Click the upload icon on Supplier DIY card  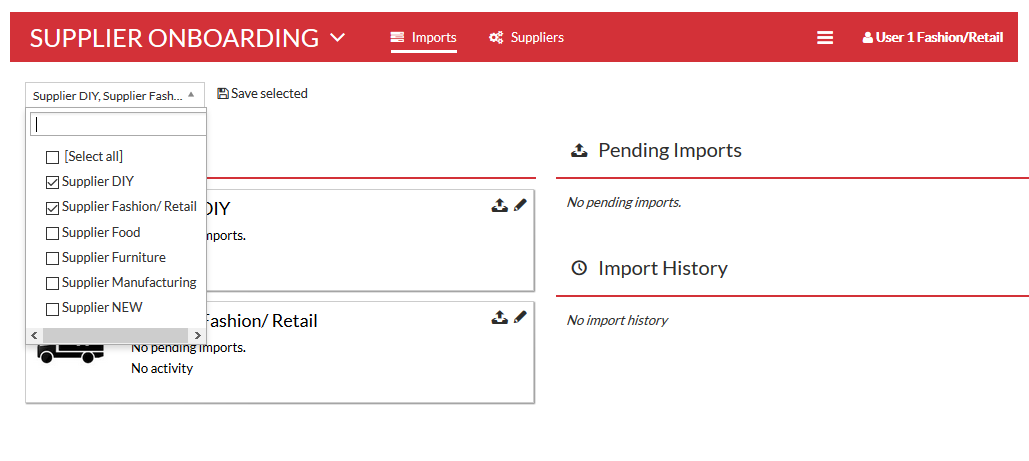[499, 206]
